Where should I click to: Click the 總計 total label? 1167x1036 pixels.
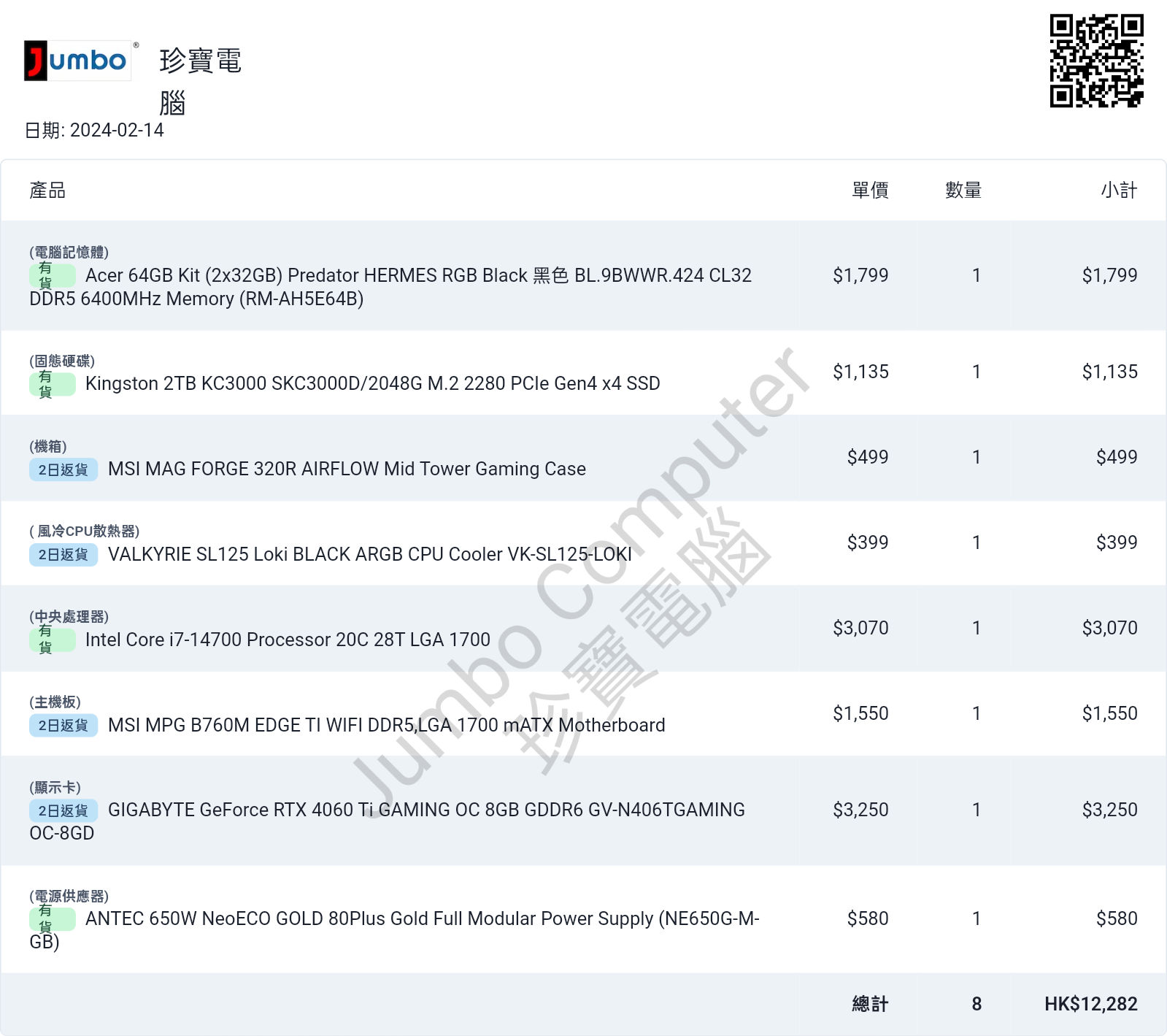870,1004
